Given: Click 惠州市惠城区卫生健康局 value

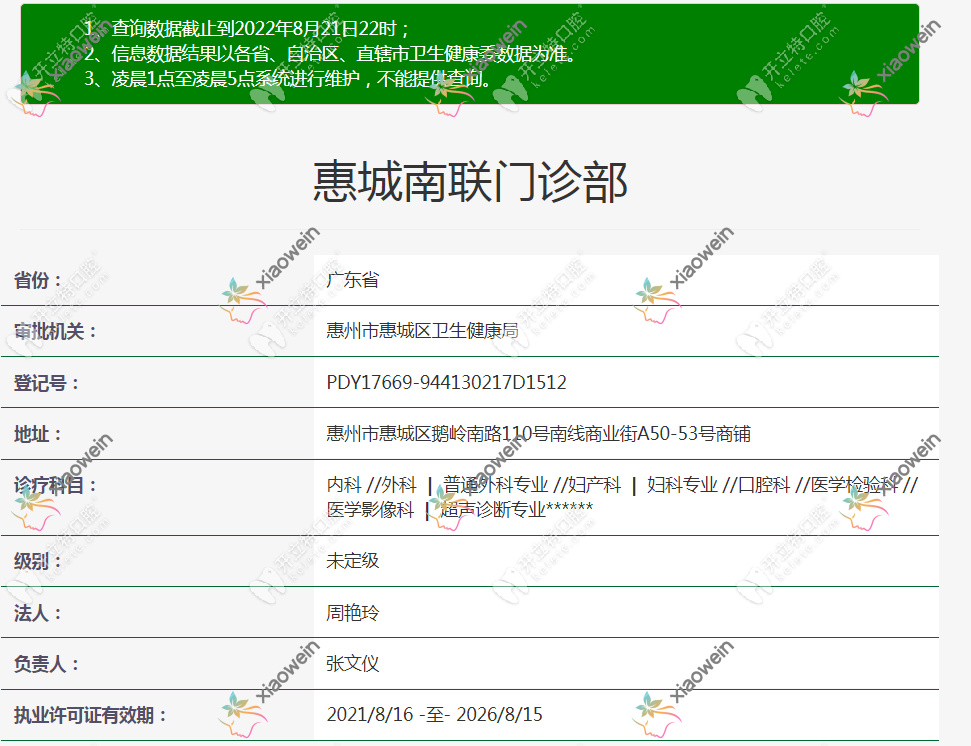Looking at the screenshot, I should (x=422, y=331).
